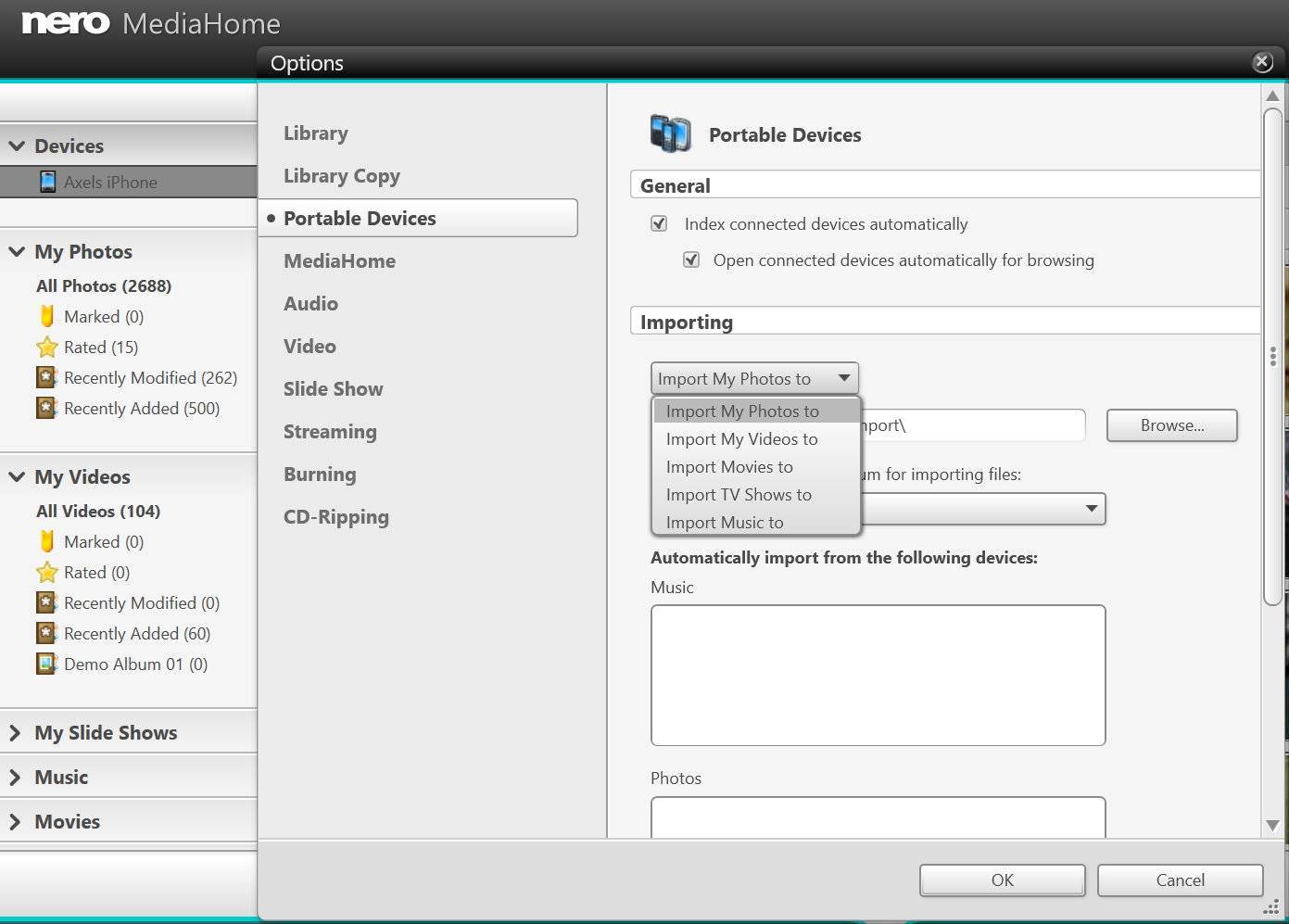Select Import Movies to option
Image resolution: width=1289 pixels, height=924 pixels.
tap(756, 466)
